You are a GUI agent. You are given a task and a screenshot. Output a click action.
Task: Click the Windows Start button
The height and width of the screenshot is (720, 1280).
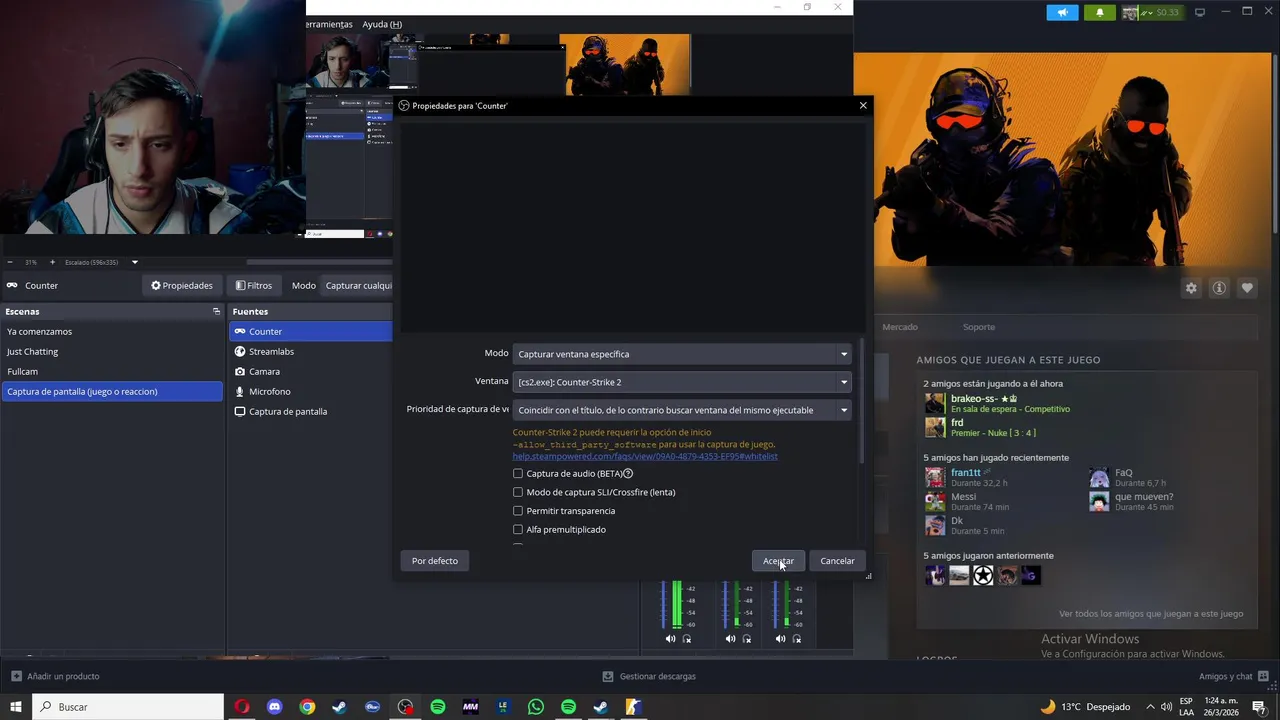(16, 707)
